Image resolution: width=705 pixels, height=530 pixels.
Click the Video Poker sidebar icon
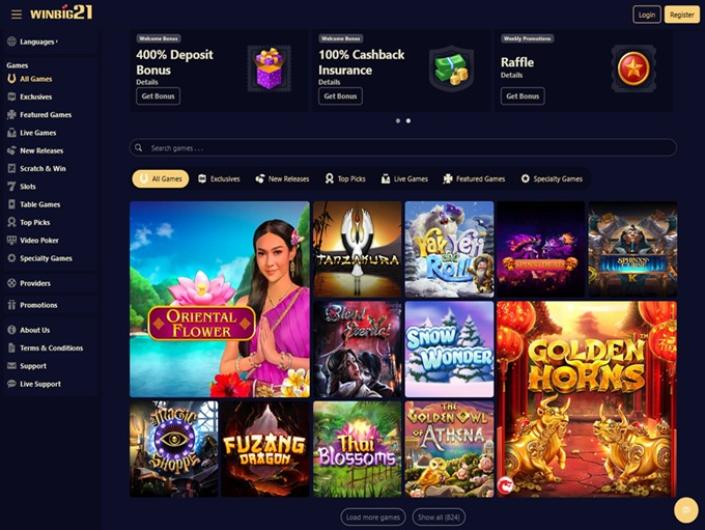click(12, 240)
